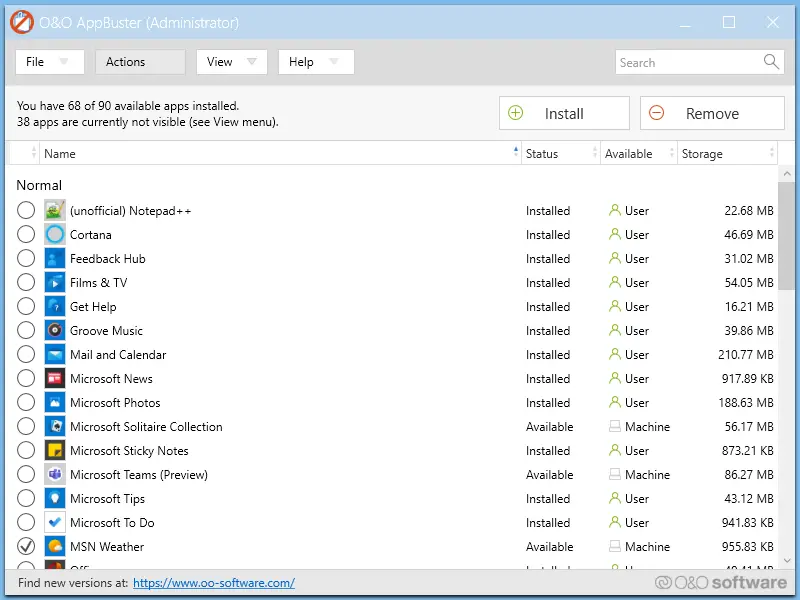The height and width of the screenshot is (600, 800).
Task: Click the Microsoft Photos app icon
Action: (55, 402)
